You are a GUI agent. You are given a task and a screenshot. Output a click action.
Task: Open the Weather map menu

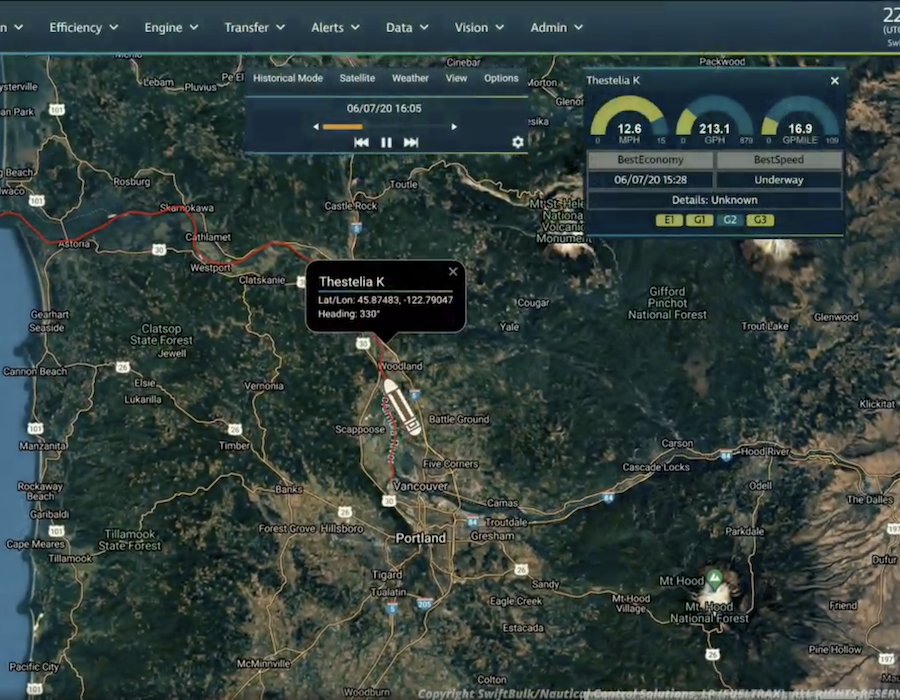point(410,78)
